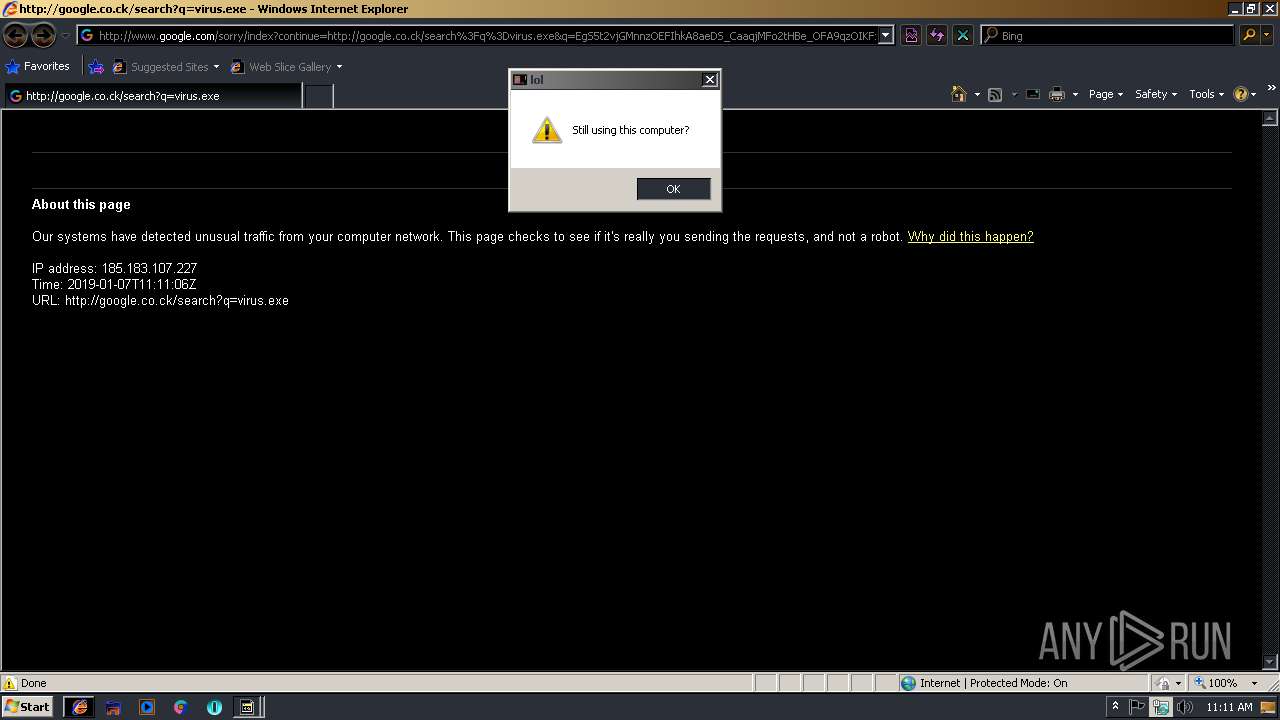Click the status bar warning icon
The width and height of the screenshot is (1280, 720).
coord(9,683)
